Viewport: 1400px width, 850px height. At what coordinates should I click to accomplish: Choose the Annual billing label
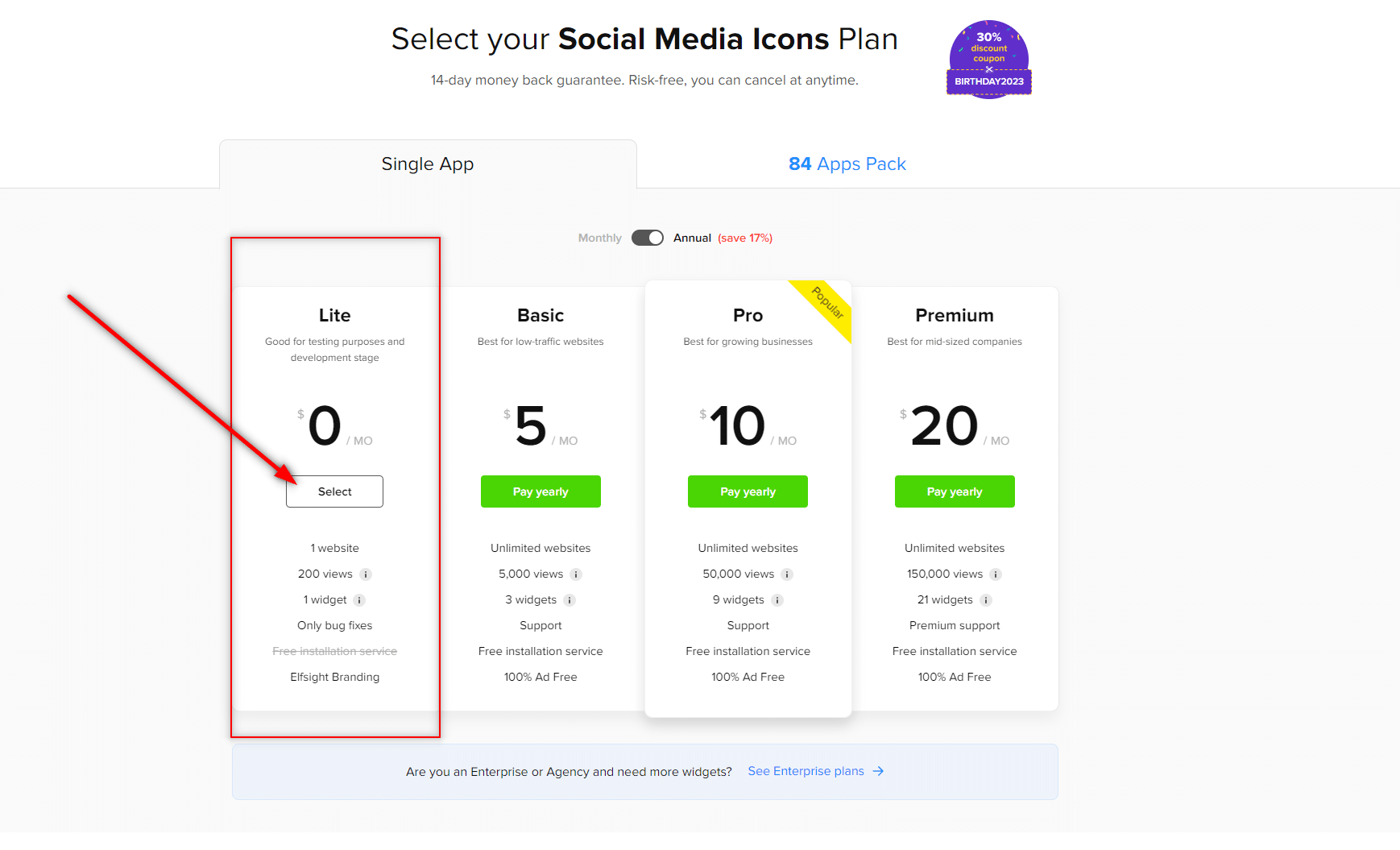[692, 238]
